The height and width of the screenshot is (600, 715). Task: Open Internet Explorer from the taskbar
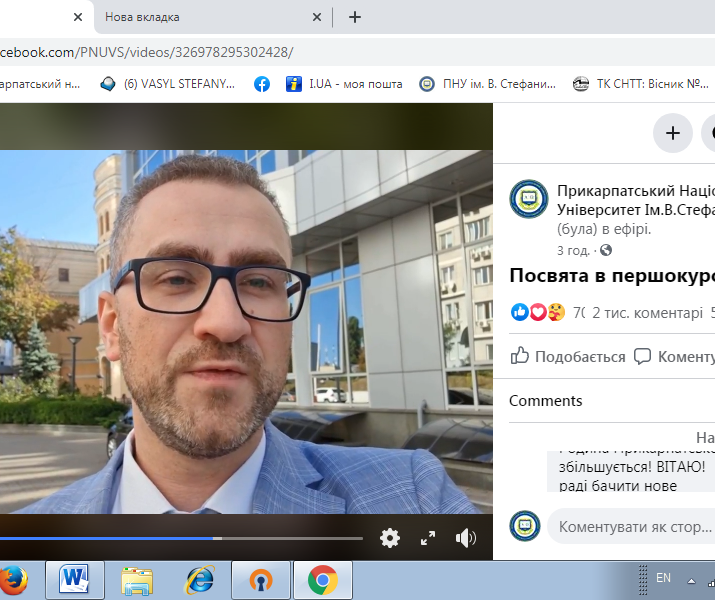[x=199, y=580]
